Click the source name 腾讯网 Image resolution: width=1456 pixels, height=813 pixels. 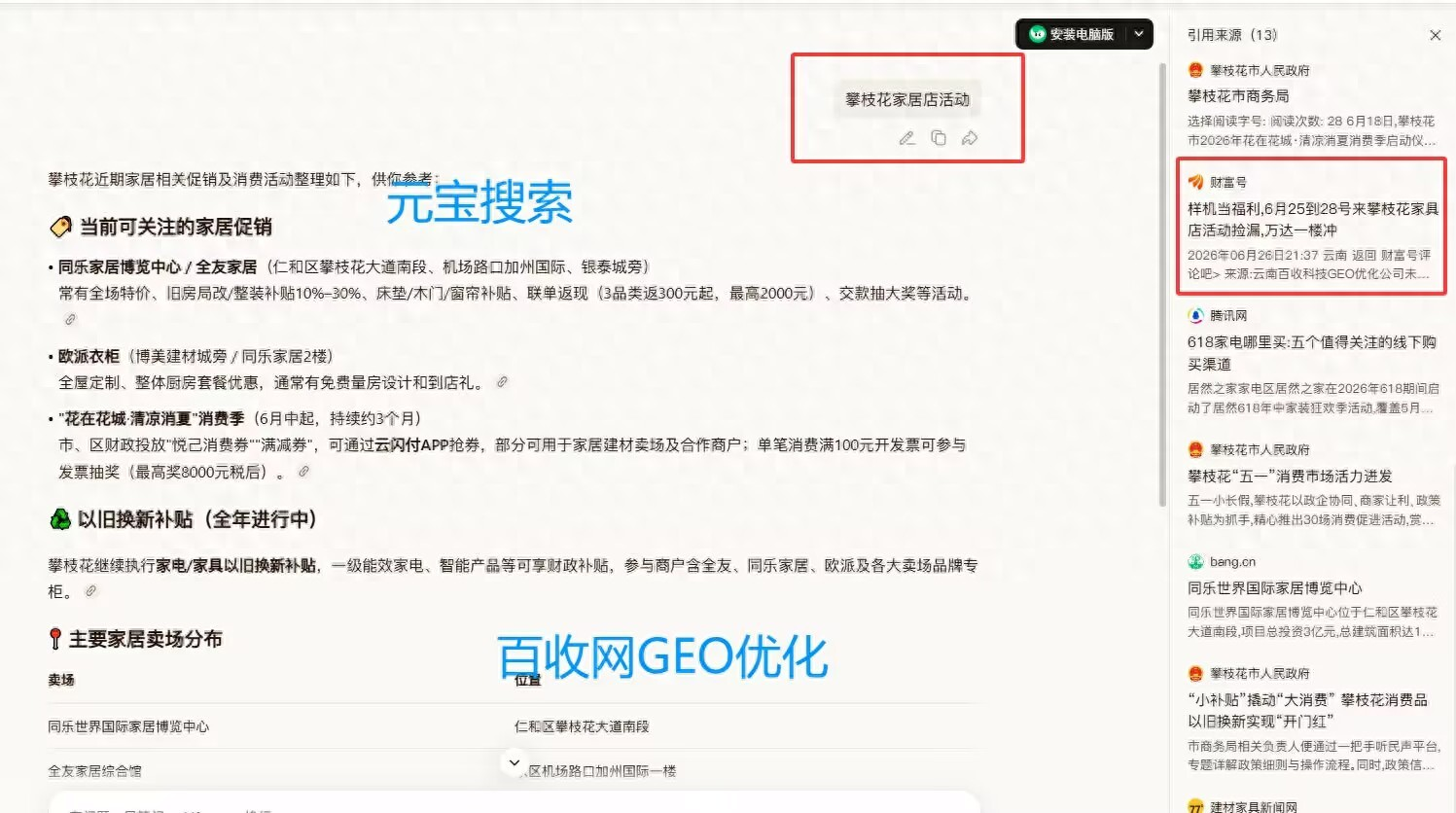[x=1228, y=316]
